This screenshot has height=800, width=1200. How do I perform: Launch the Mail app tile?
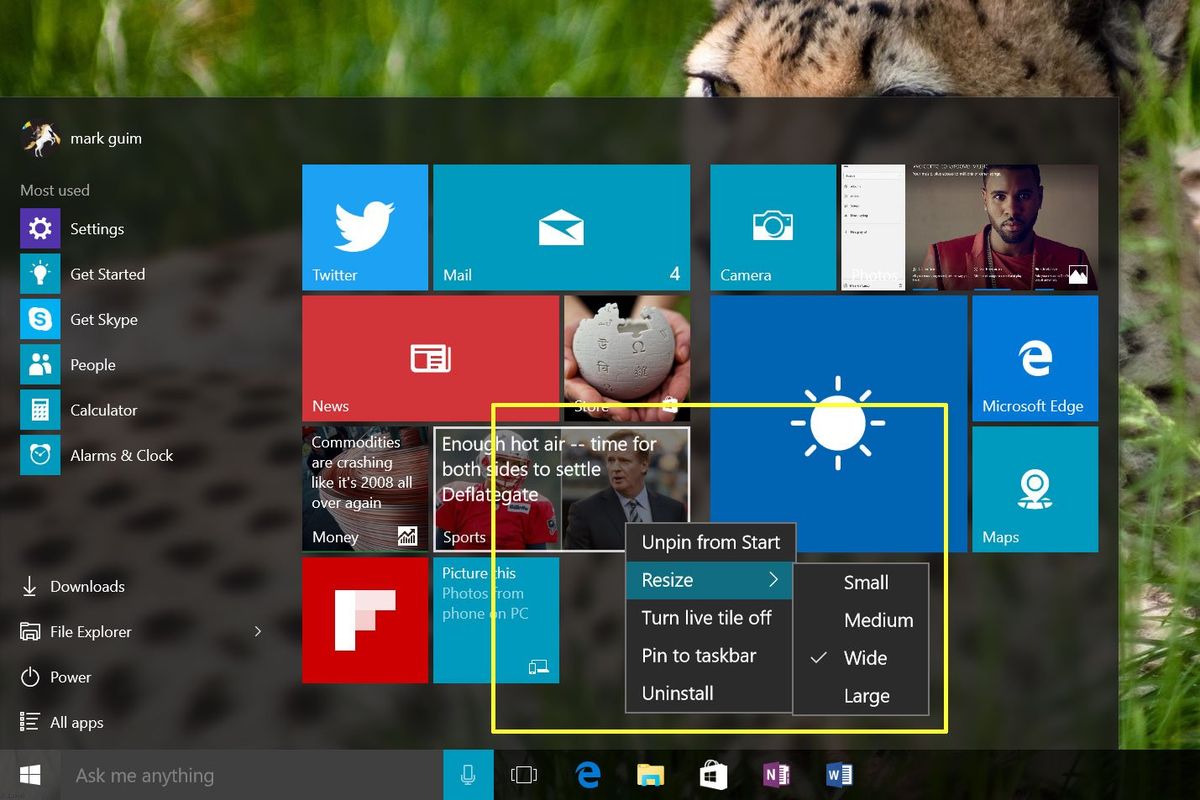(x=560, y=227)
